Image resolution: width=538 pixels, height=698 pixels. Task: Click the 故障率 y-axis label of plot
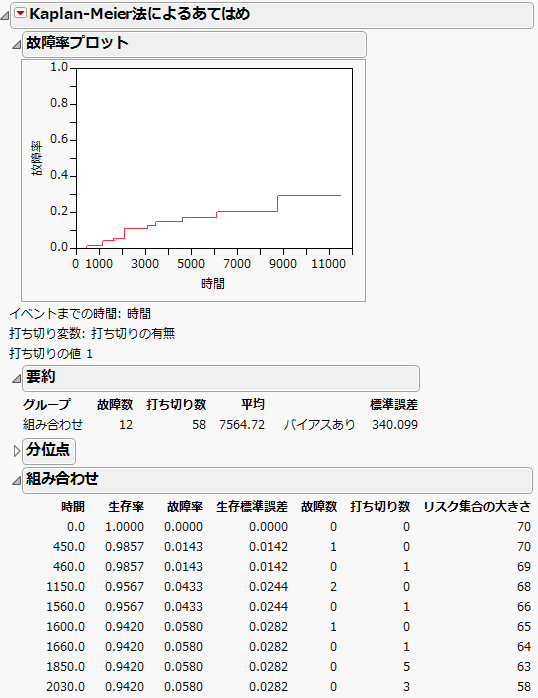click(x=36, y=158)
